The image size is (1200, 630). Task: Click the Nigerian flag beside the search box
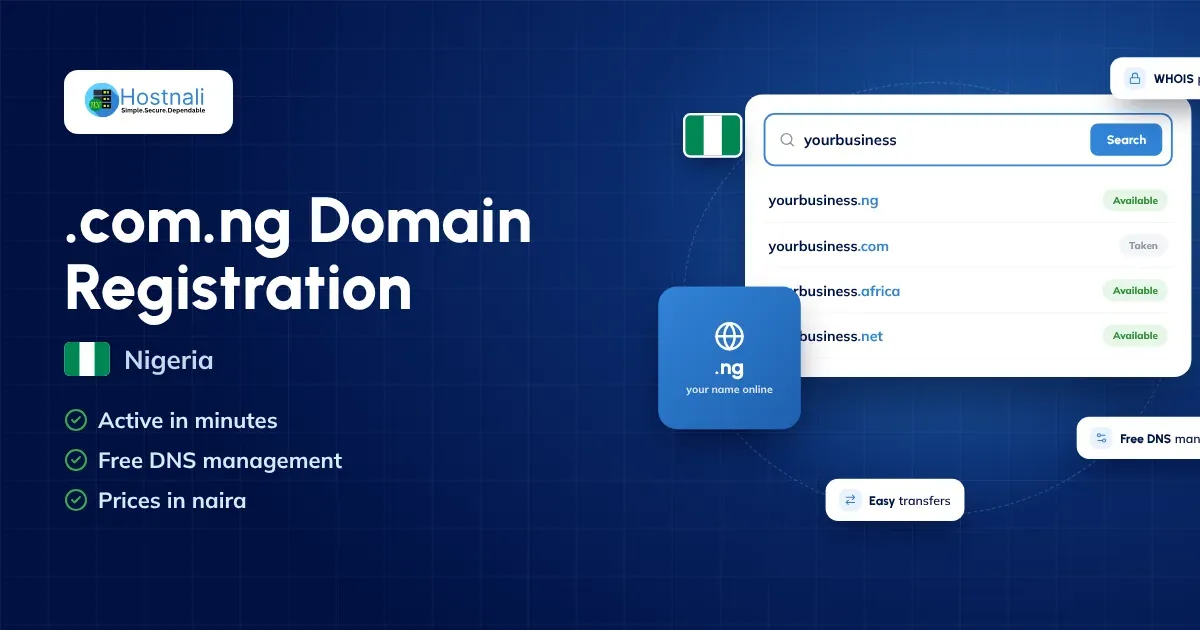[712, 135]
